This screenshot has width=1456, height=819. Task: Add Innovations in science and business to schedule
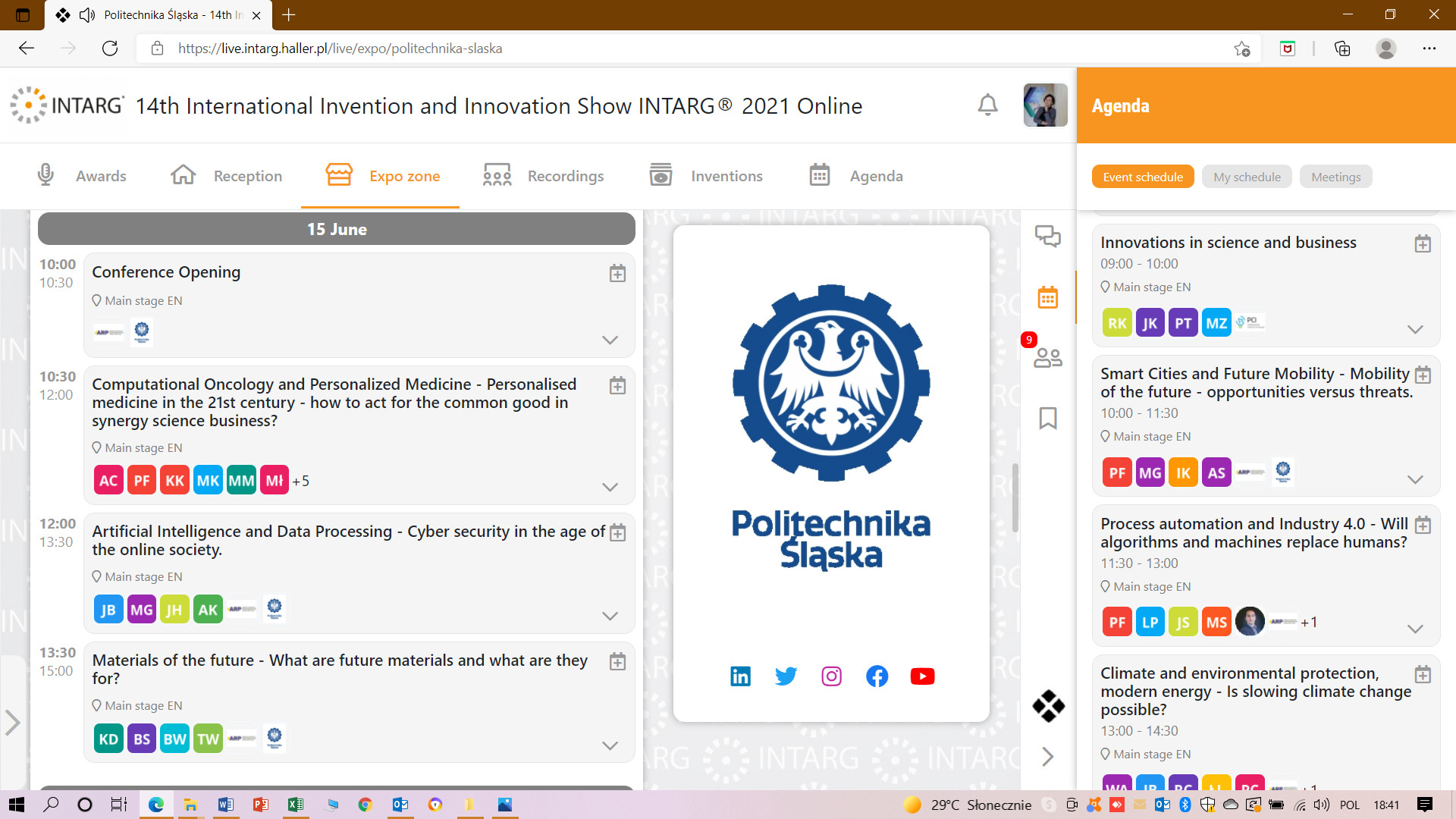[x=1423, y=244]
